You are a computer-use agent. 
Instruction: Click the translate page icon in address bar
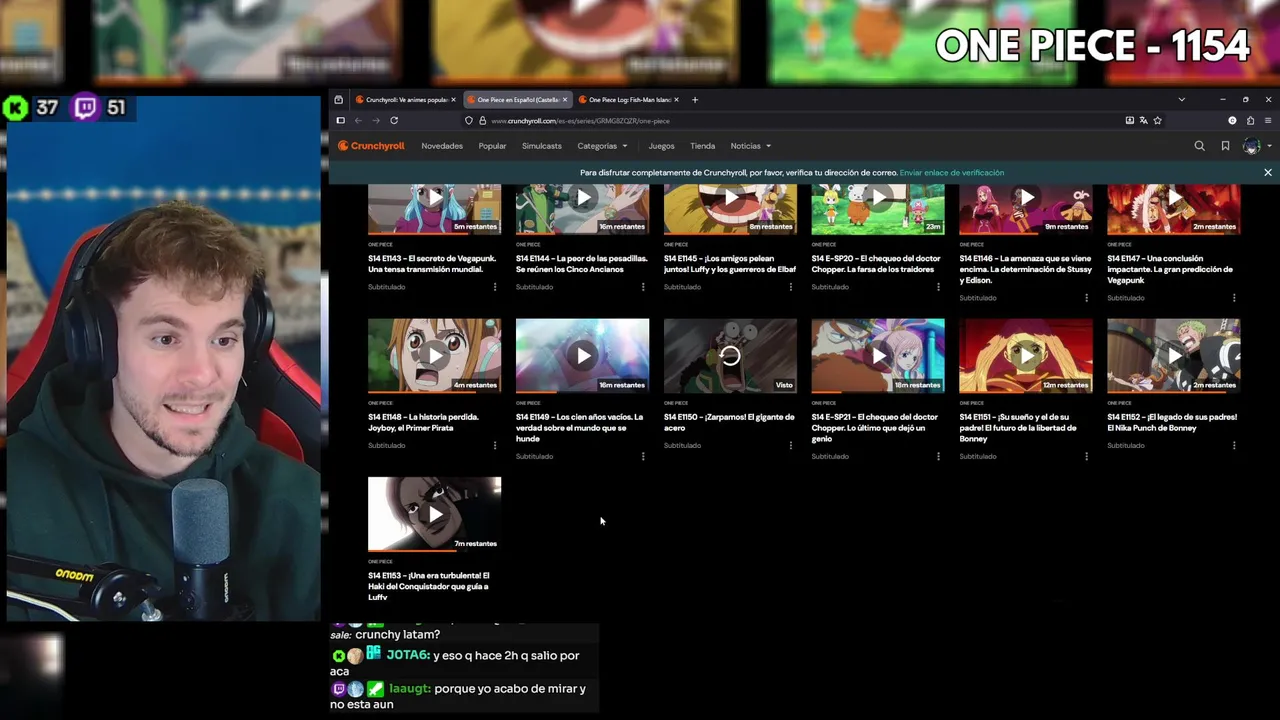1143,121
